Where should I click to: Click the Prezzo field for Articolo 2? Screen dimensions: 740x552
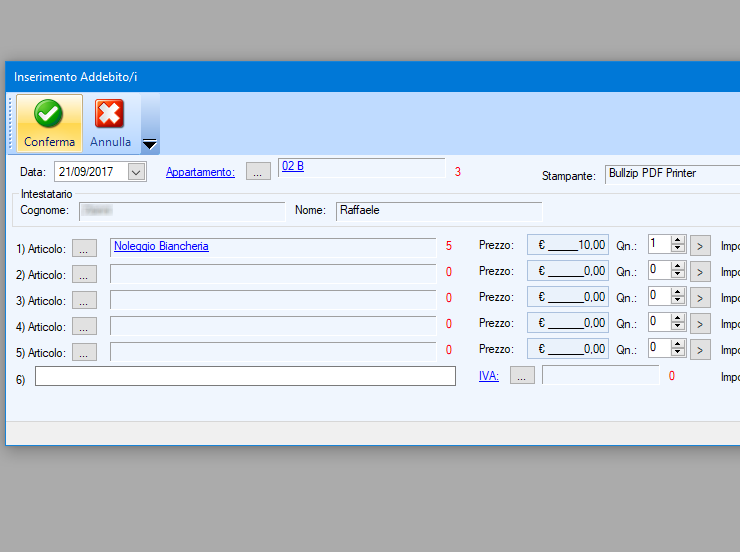(567, 271)
